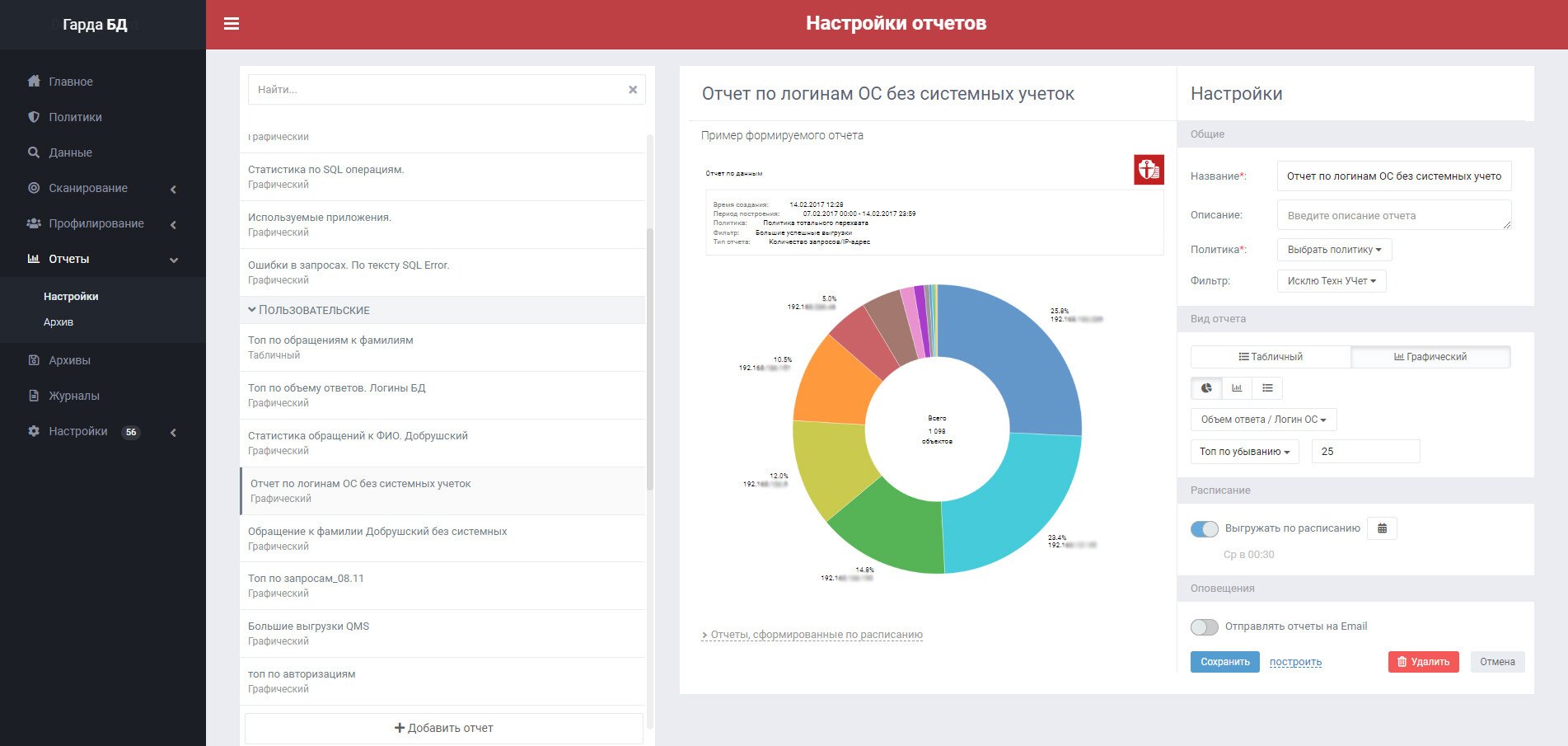The height and width of the screenshot is (746, 1568).
Task: Enable Отправлять отчеты на Email switch
Action: (1204, 627)
